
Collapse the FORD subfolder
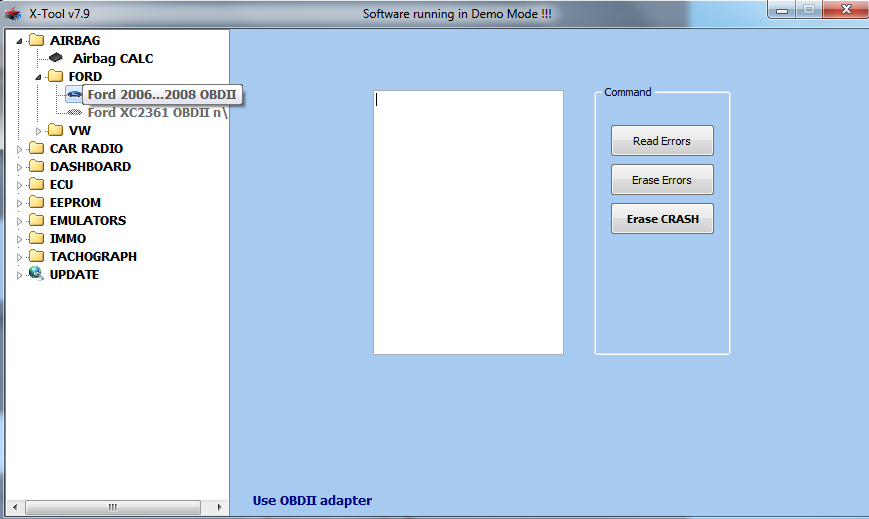point(39,77)
